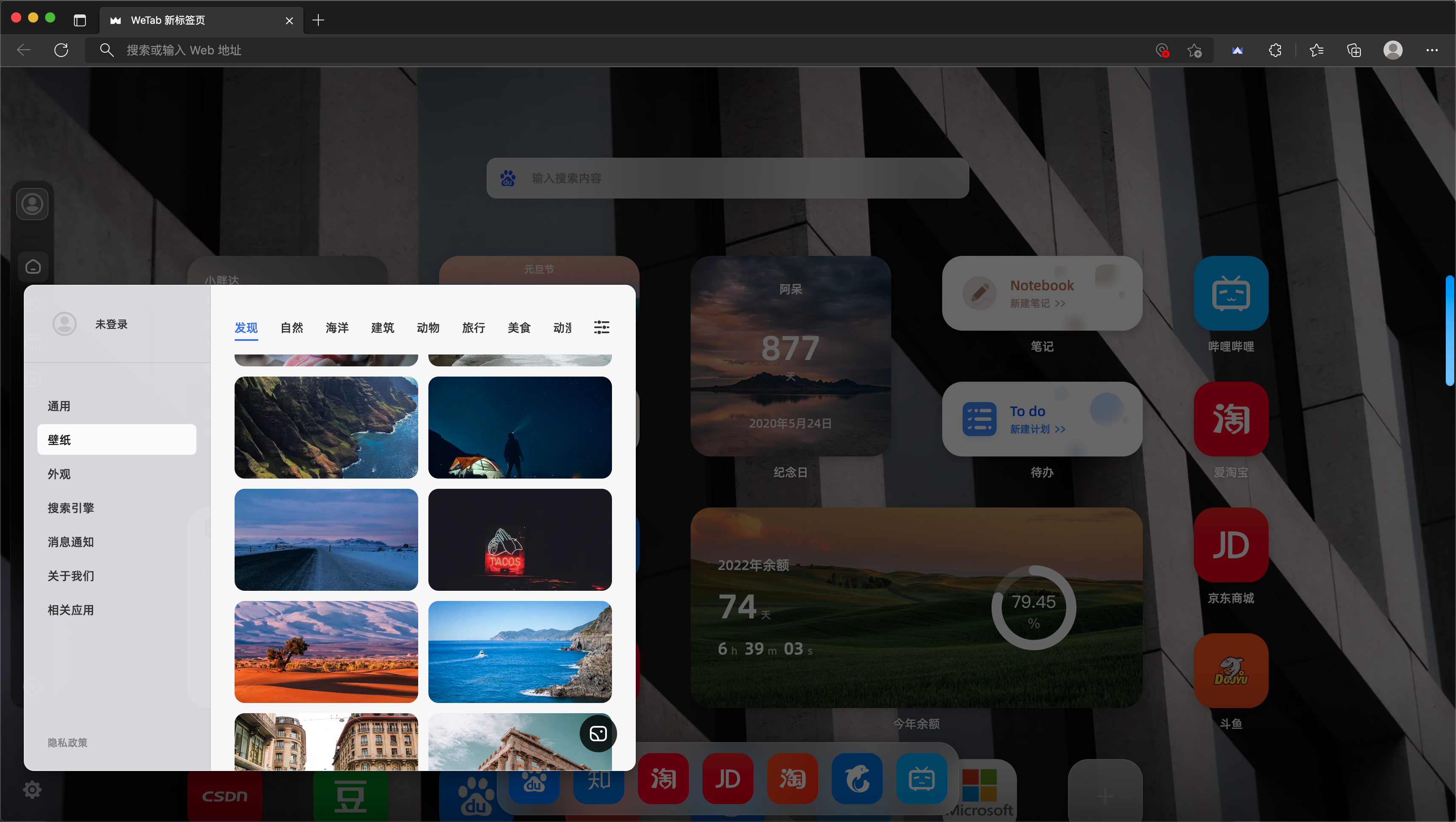Reload the page with refresh icon
Viewport: 1456px width, 822px height.
click(61, 50)
